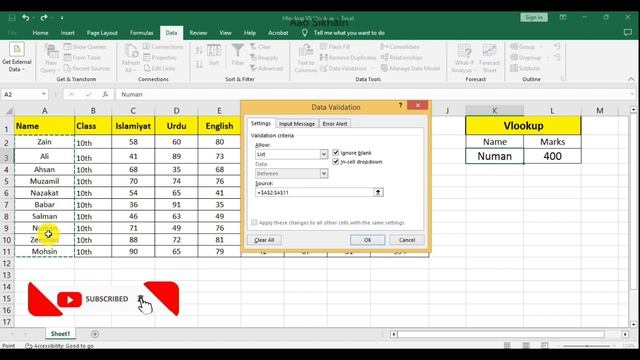Click the Islamiyat column header cell
The image size is (640, 360).
pos(133,126)
